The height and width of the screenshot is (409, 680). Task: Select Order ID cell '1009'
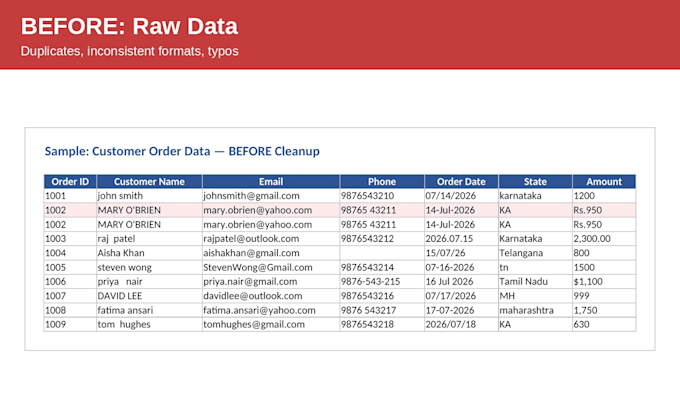(x=70, y=324)
